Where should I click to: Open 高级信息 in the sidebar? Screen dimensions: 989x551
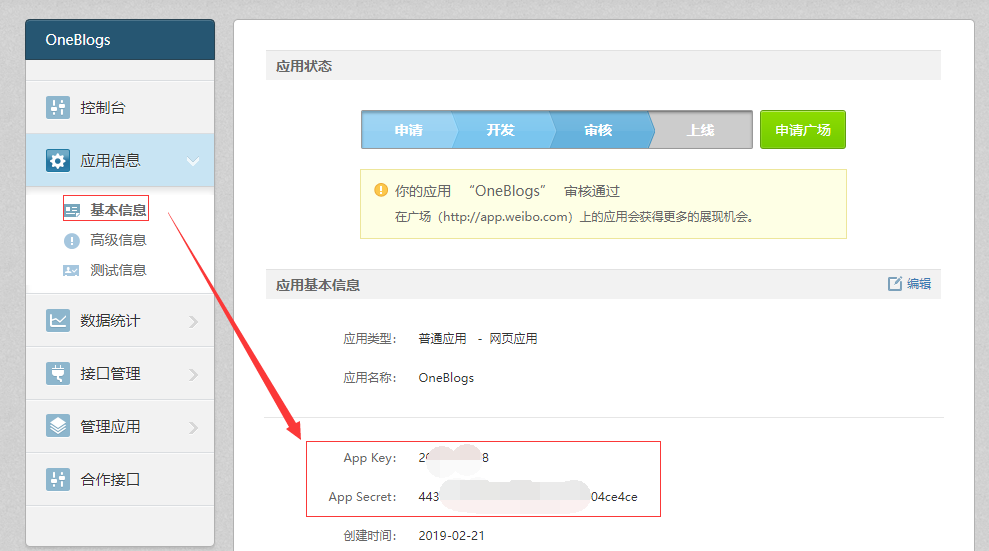pyautogui.click(x=118, y=240)
